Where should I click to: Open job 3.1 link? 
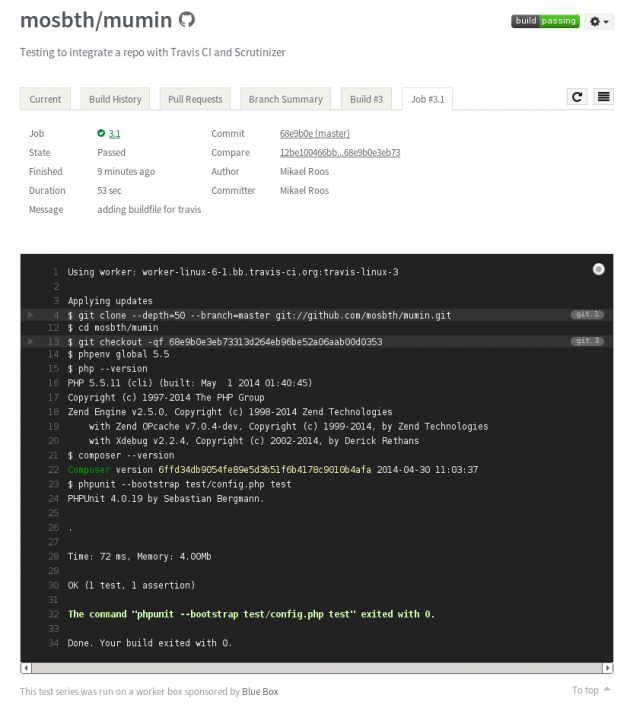click(x=114, y=133)
